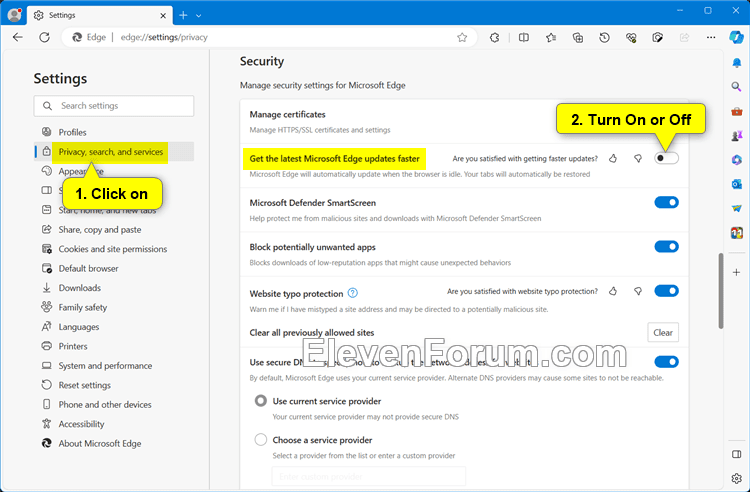
Task: Thumbs down for getting faster updates
Action: 638,158
